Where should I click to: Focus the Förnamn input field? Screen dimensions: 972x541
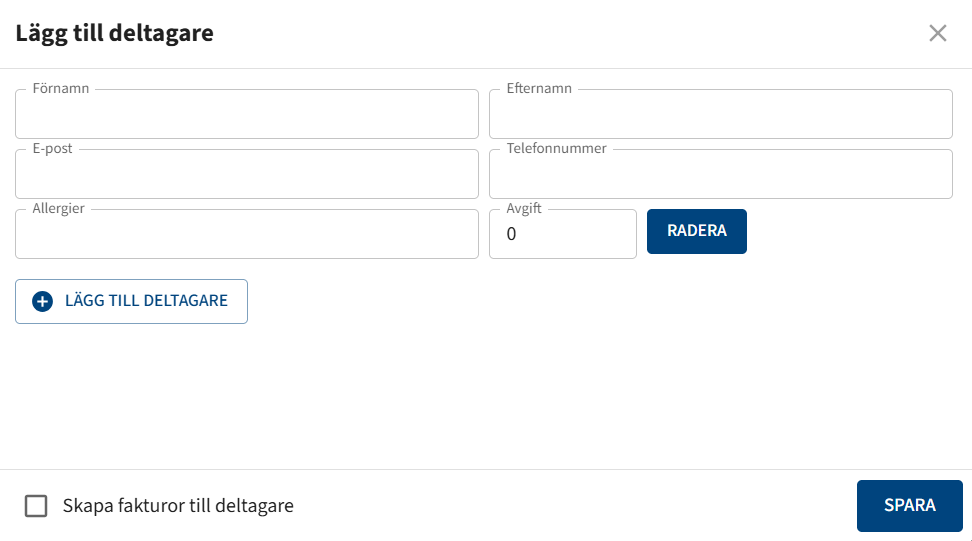tap(246, 115)
